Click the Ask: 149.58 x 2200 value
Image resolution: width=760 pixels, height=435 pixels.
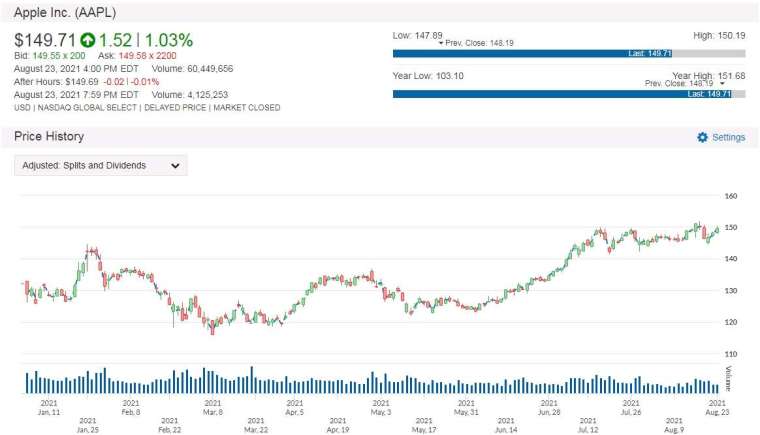[x=137, y=56]
